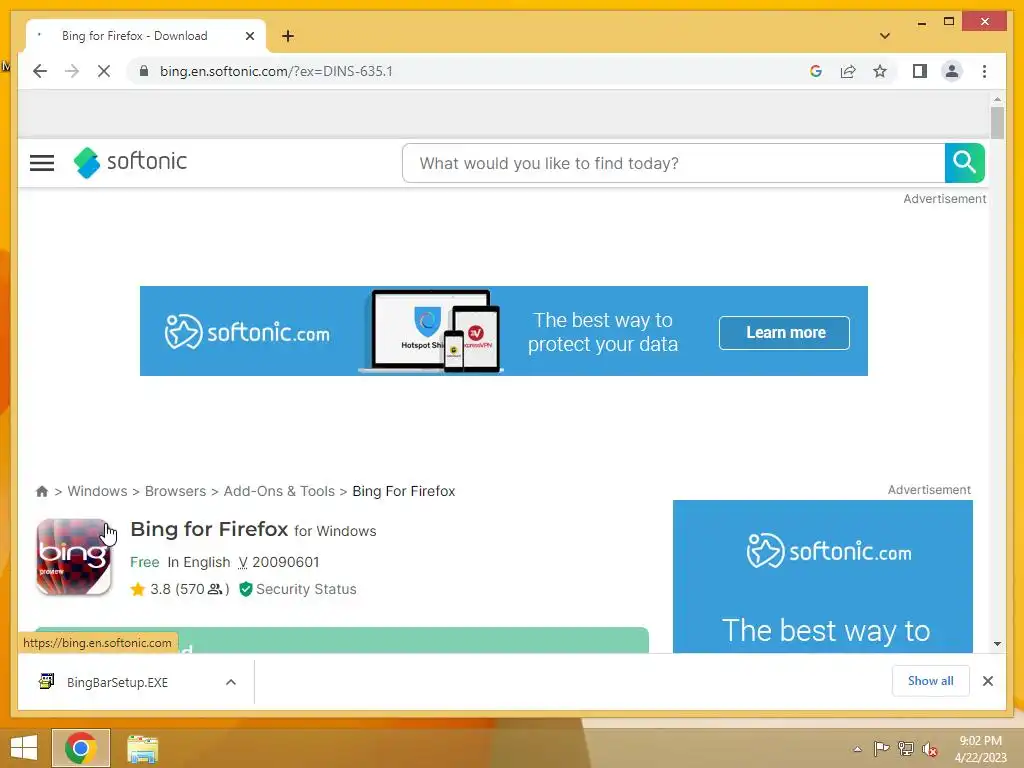Screen dimensions: 1024x768
Task: Click the Chrome taskbar icon
Action: [x=81, y=748]
